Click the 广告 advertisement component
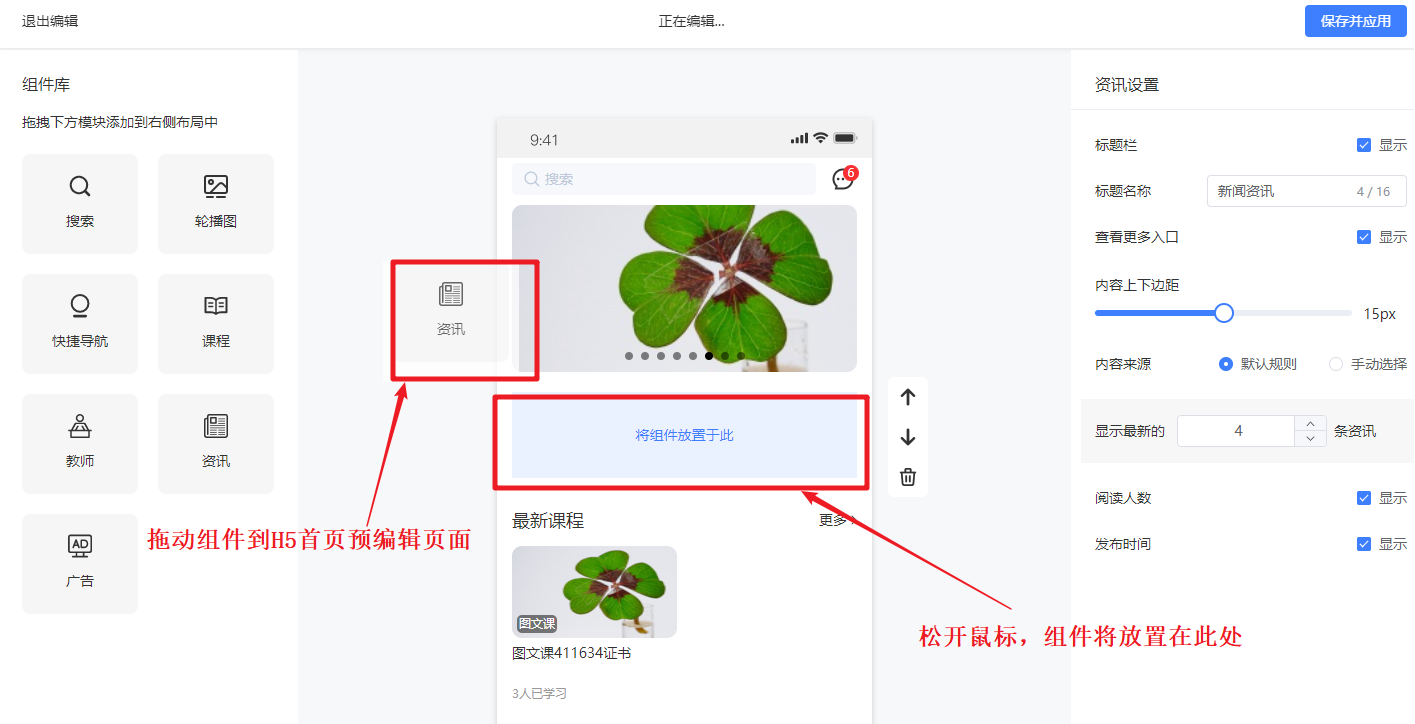Screen dimensions: 1415x724 (80, 563)
